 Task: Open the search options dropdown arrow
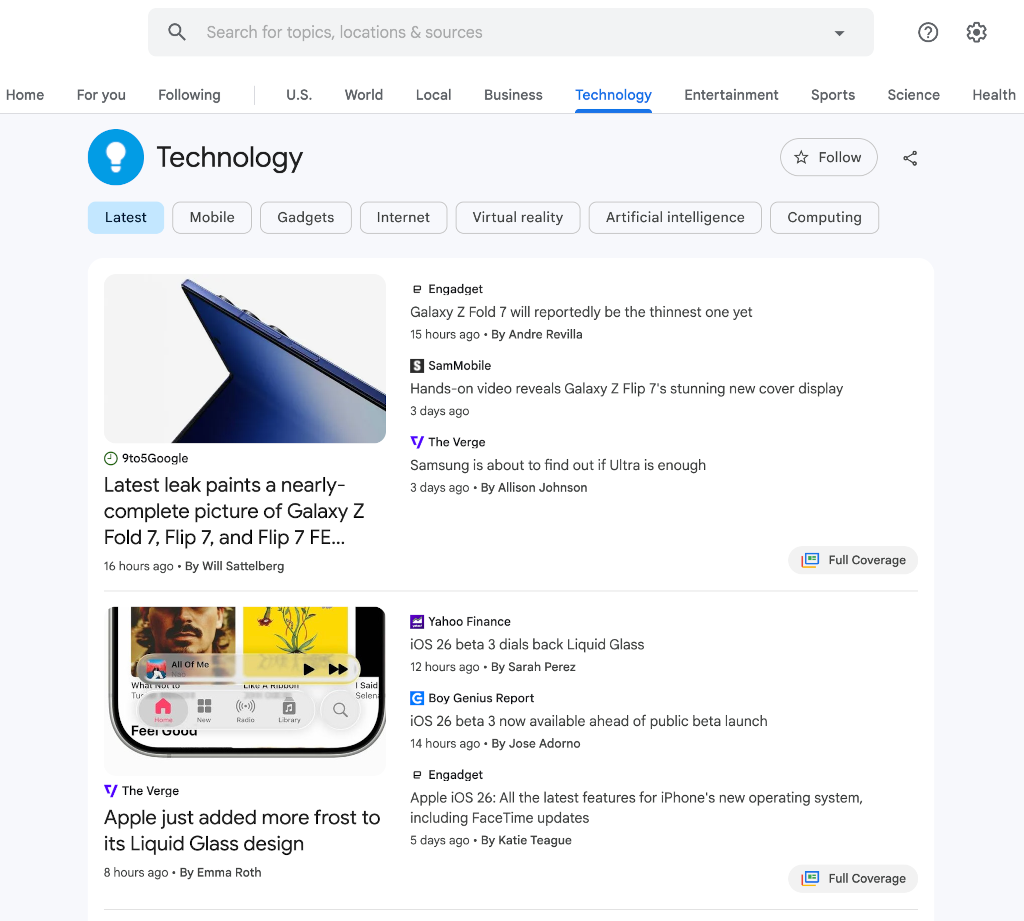coord(839,31)
